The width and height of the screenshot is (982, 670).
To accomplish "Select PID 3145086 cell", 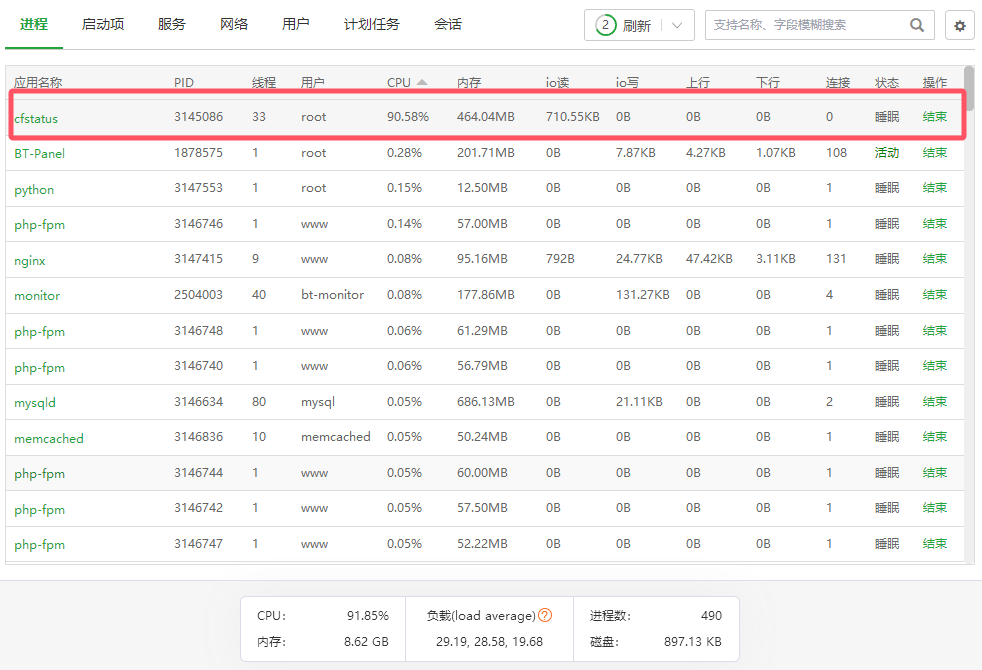I will (199, 116).
